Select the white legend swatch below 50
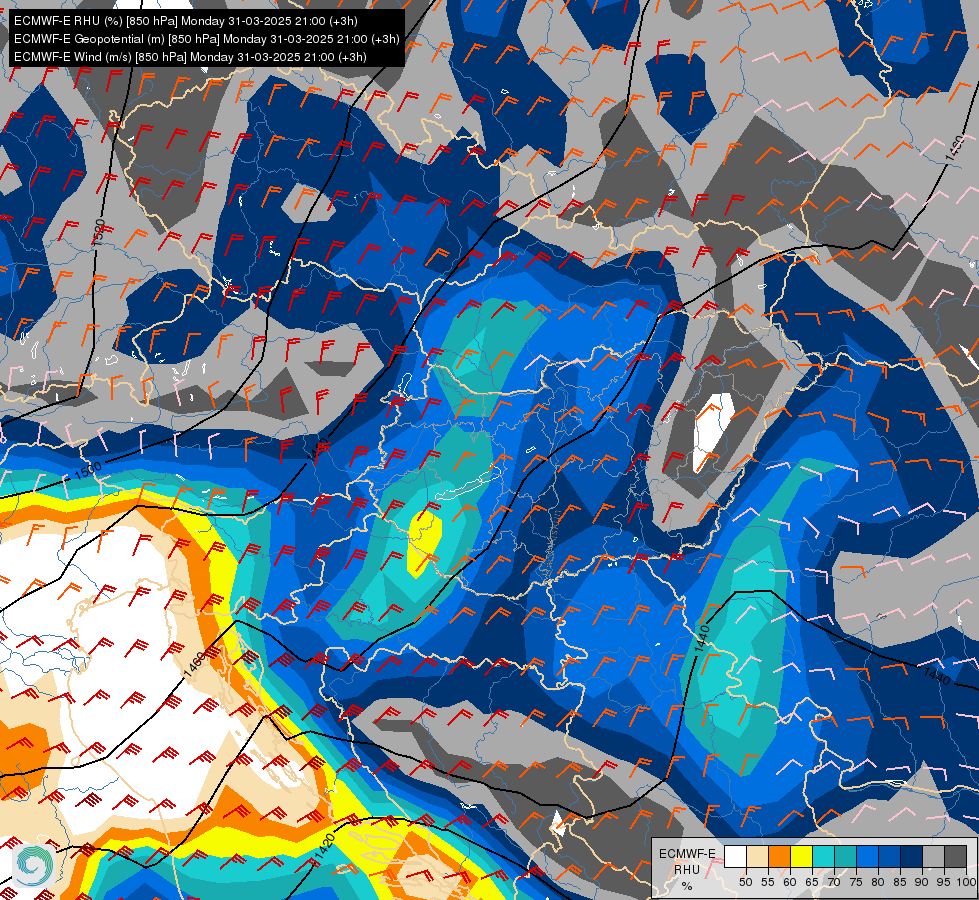This screenshot has height=900, width=979. pyautogui.click(x=735, y=856)
